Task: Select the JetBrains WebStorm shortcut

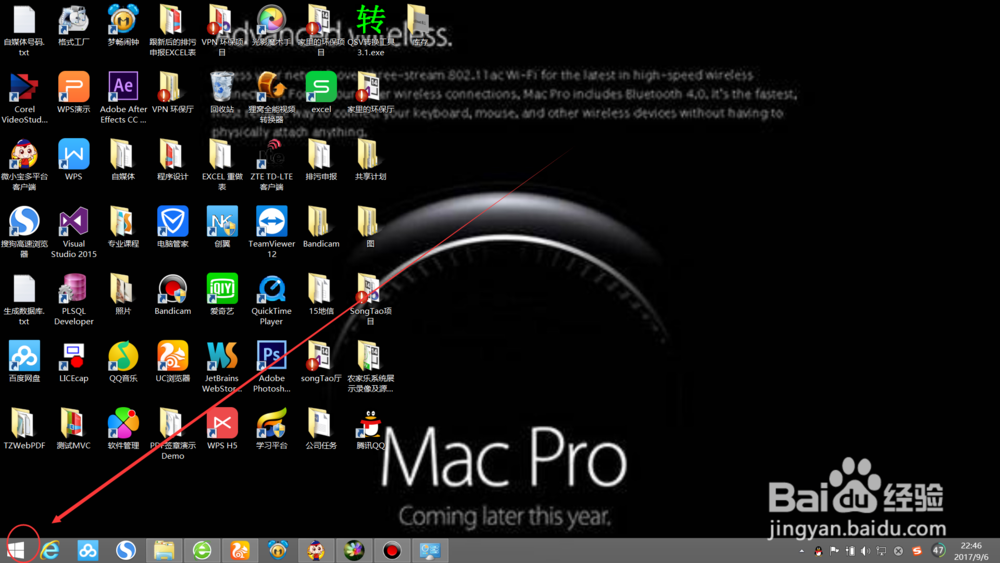Action: coord(222,367)
